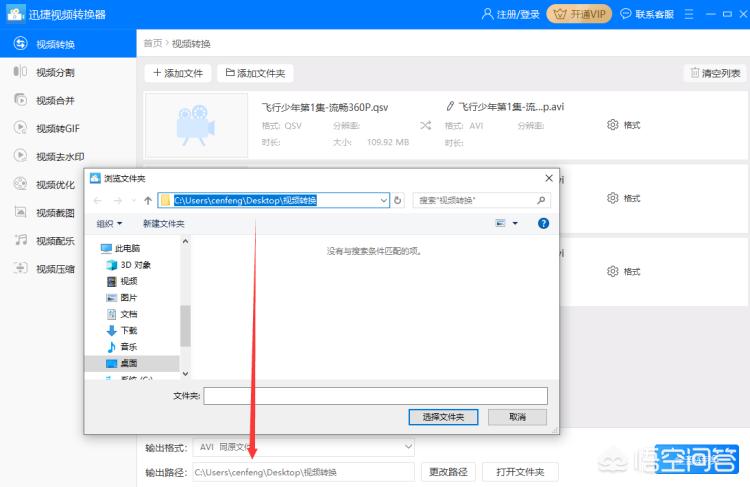The width and height of the screenshot is (750, 487).
Task: Open the hamburger menu in title bar
Action: pos(689,14)
